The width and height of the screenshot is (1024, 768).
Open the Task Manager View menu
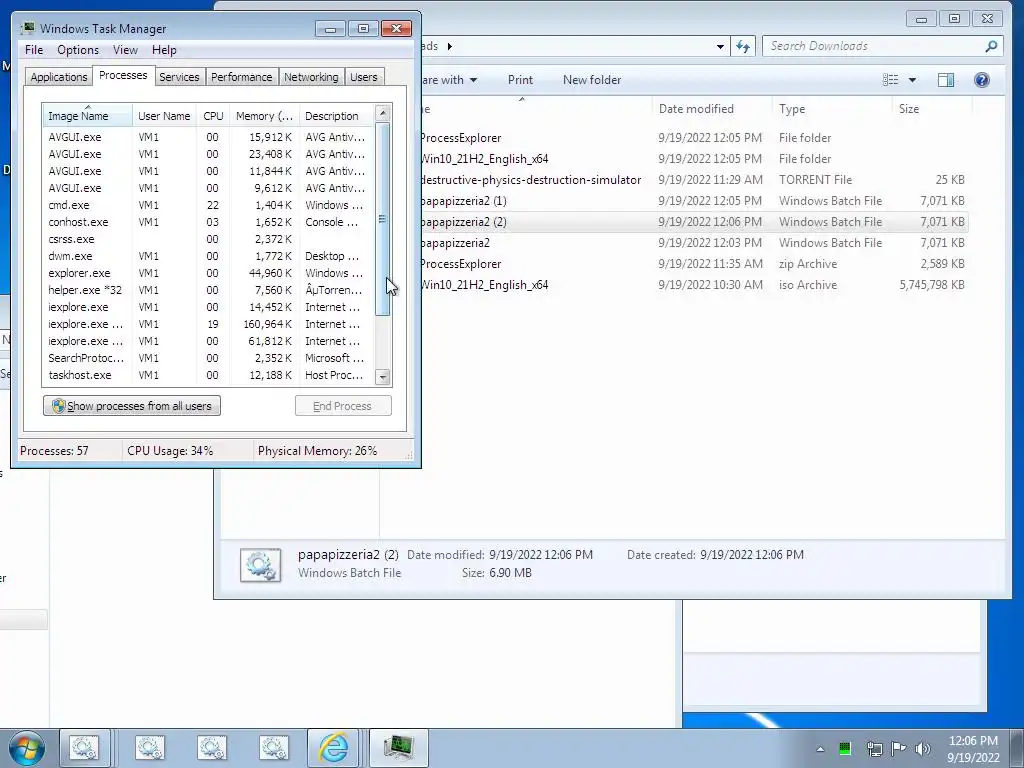pos(125,50)
